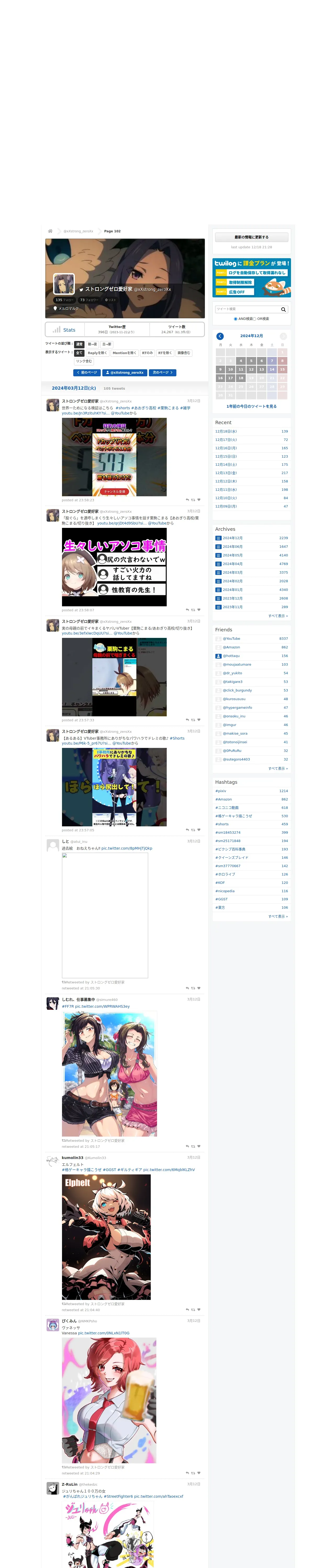336x1568 pixels.
Task: Select the OR検索 radio button
Action: (x=254, y=319)
